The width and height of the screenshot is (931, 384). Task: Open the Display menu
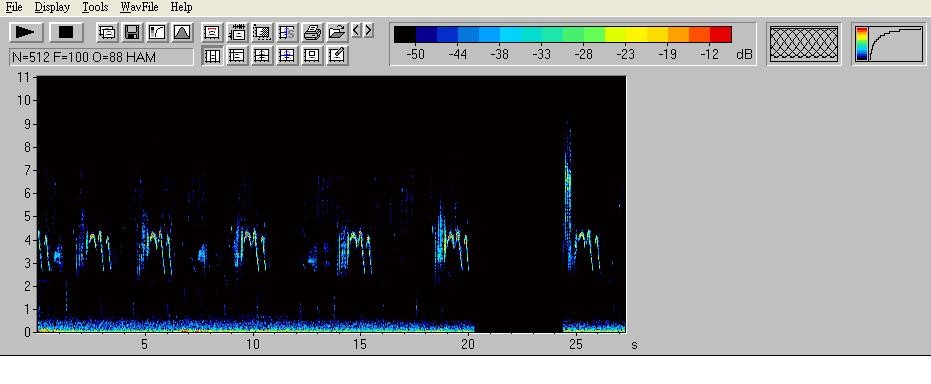click(52, 7)
